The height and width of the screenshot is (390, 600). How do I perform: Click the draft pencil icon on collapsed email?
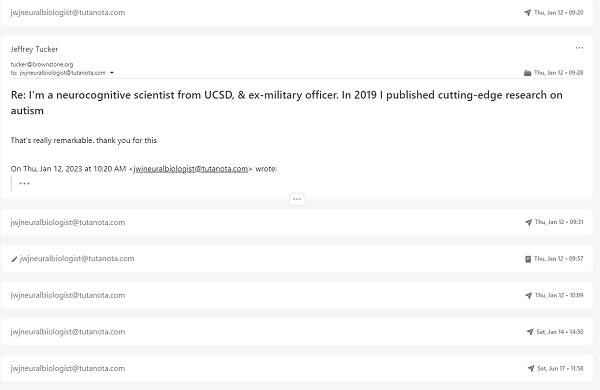tap(14, 259)
